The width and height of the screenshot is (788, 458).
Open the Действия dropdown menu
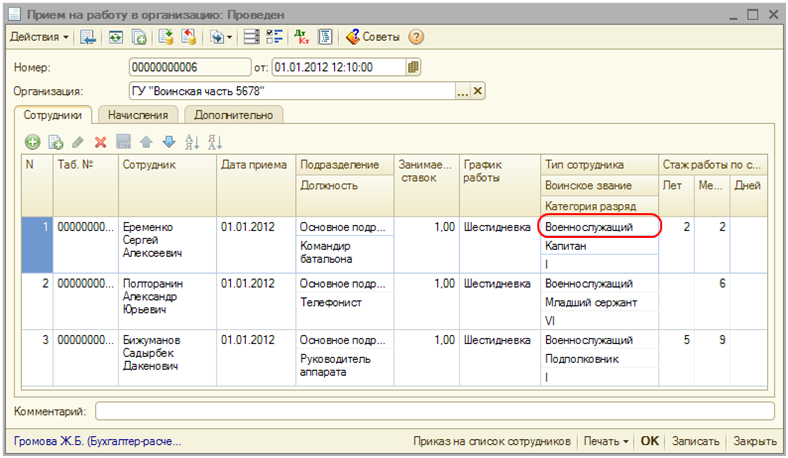point(40,37)
